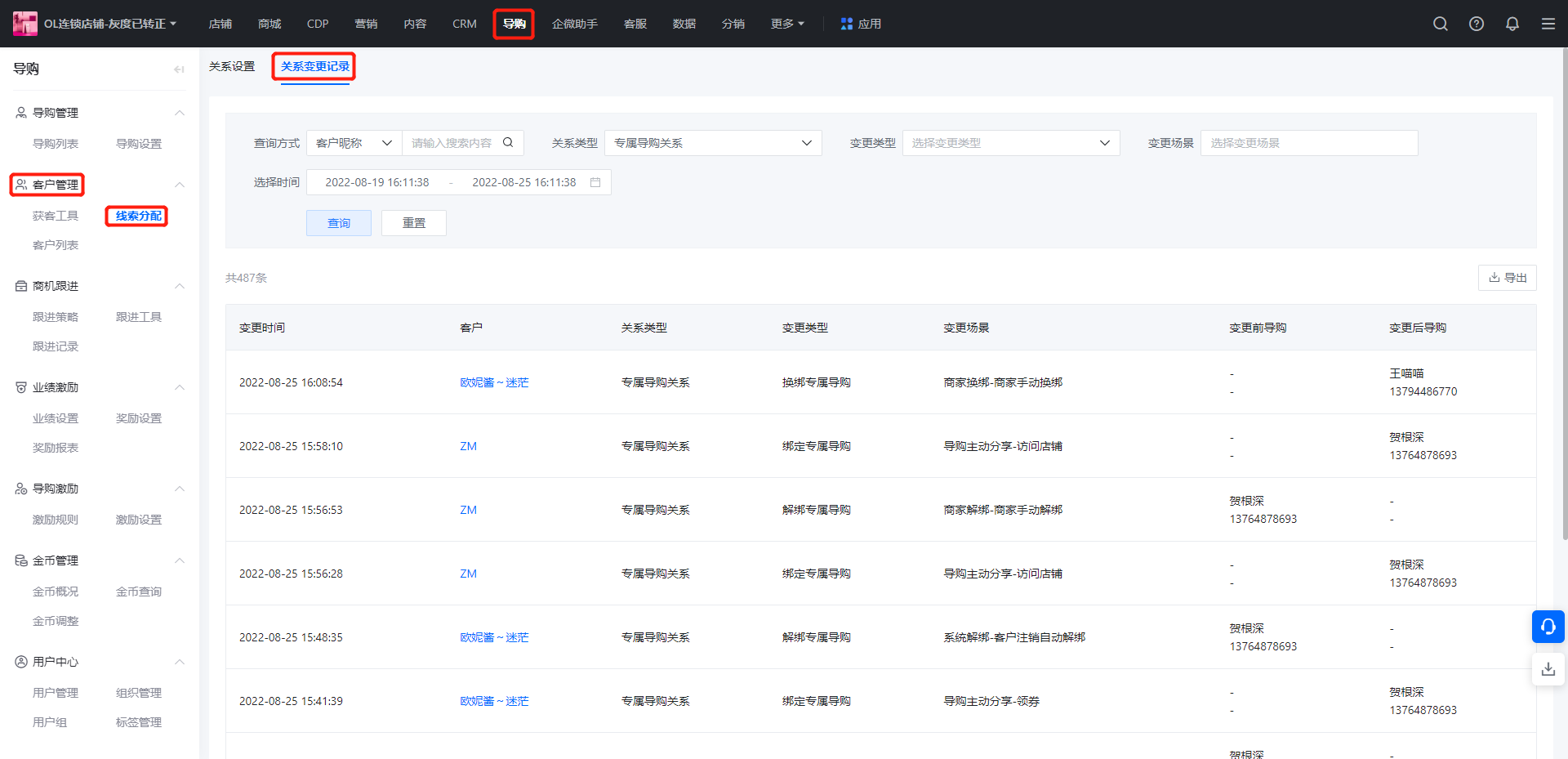The height and width of the screenshot is (759, 1568).
Task: Click the floating download icon at right edge
Action: [1548, 669]
